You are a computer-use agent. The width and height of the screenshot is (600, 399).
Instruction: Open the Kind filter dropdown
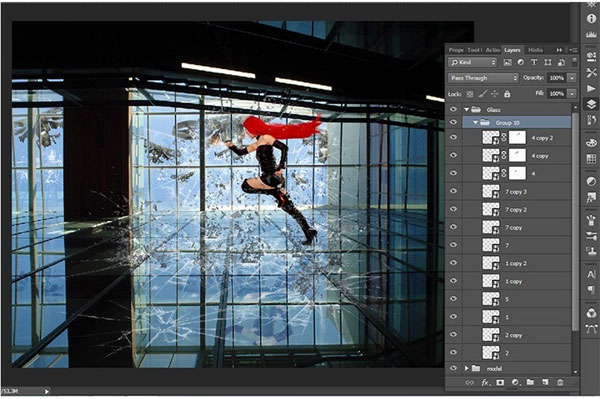click(473, 62)
